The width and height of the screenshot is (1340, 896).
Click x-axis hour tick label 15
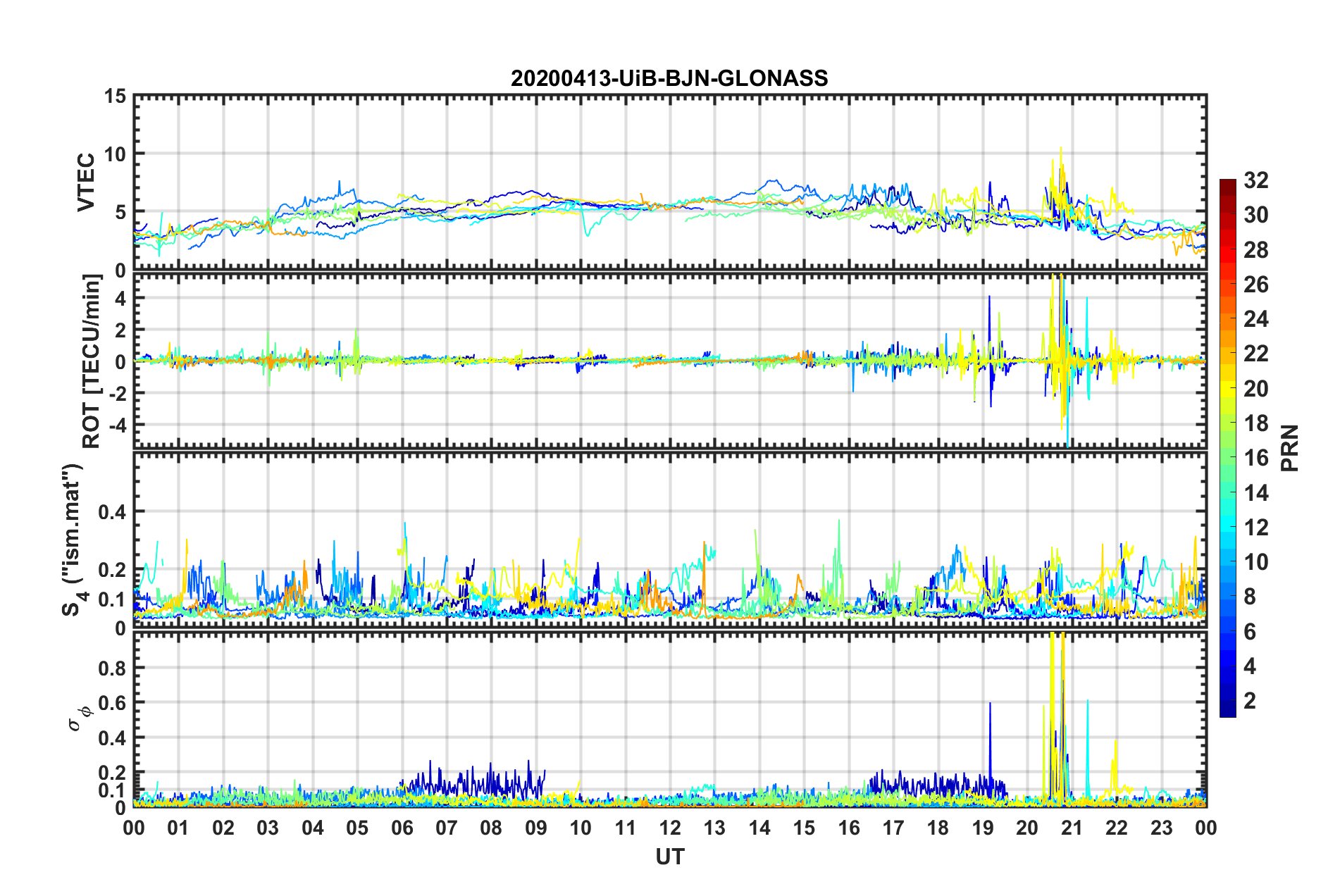[x=804, y=828]
